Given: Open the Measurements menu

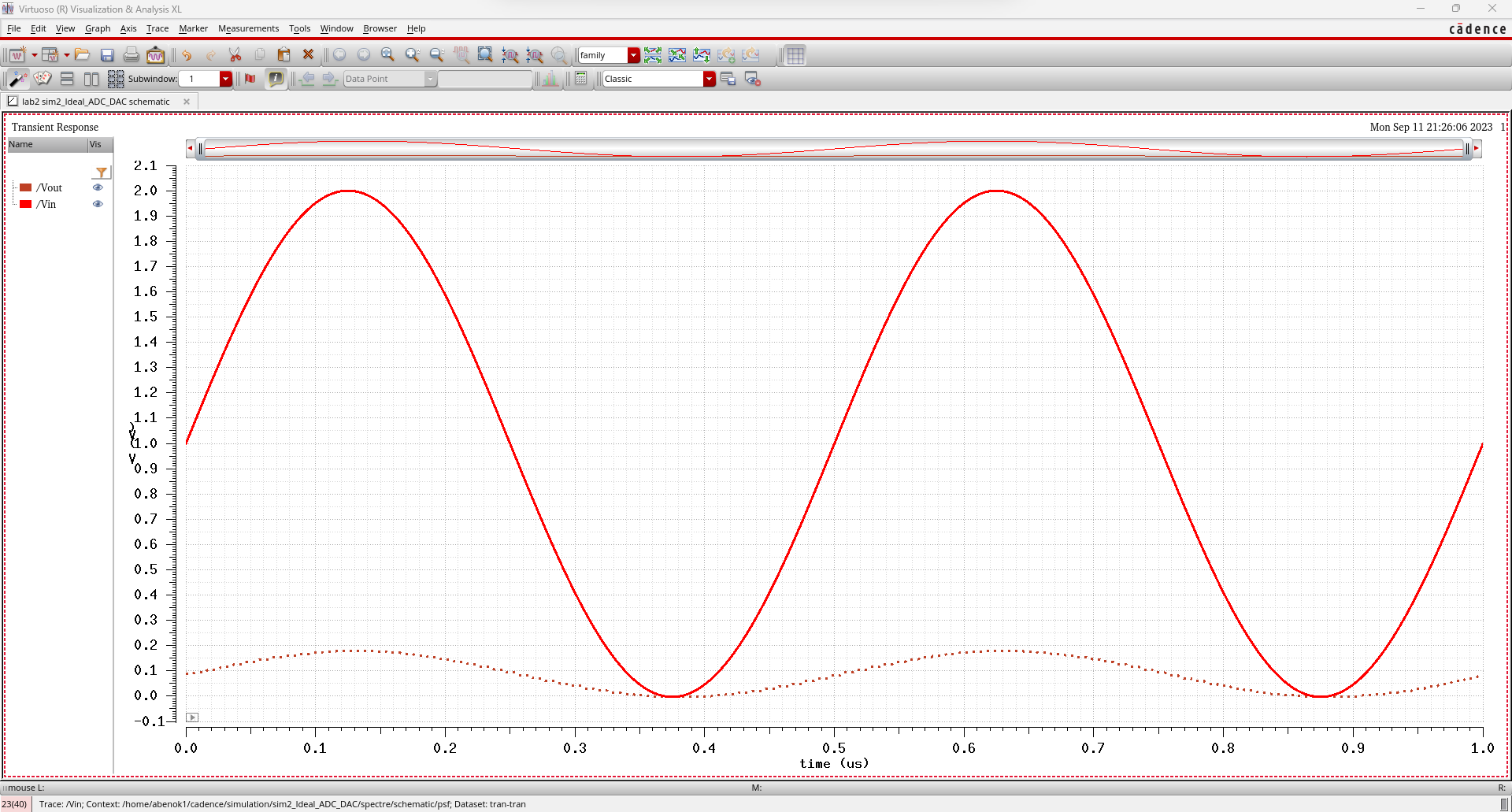Looking at the screenshot, I should tap(248, 28).
